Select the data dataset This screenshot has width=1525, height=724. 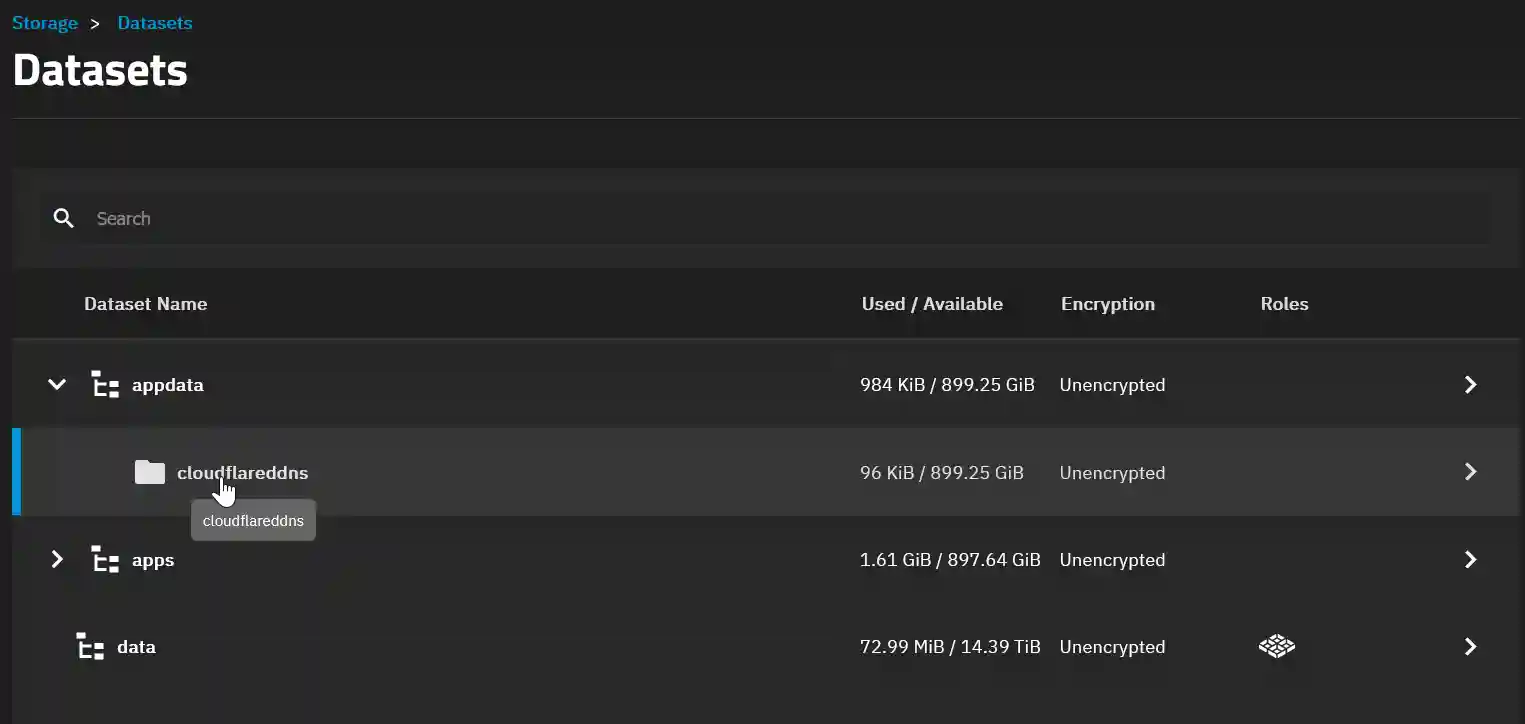point(136,646)
